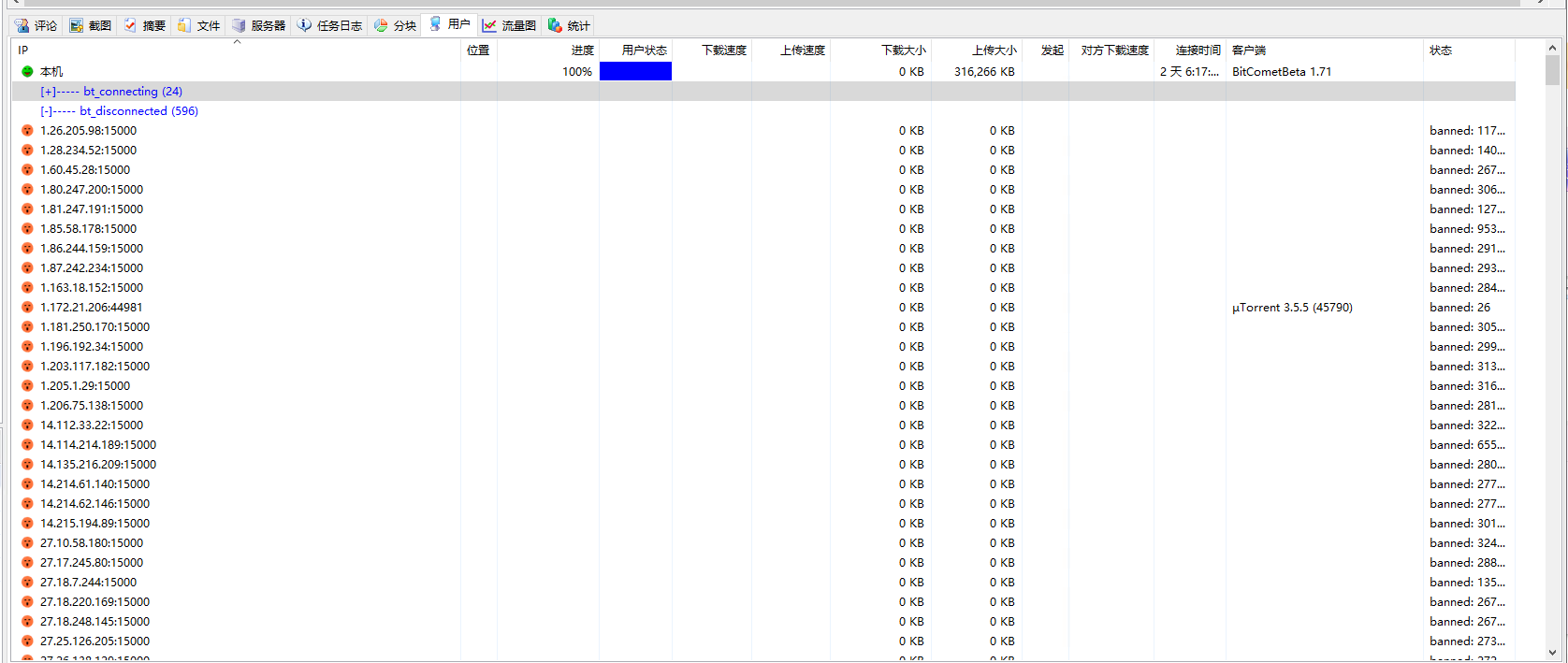Viewport: 1568px width, 663px height.
Task: Click the blue 用户状态 progress bar
Action: pos(635,71)
